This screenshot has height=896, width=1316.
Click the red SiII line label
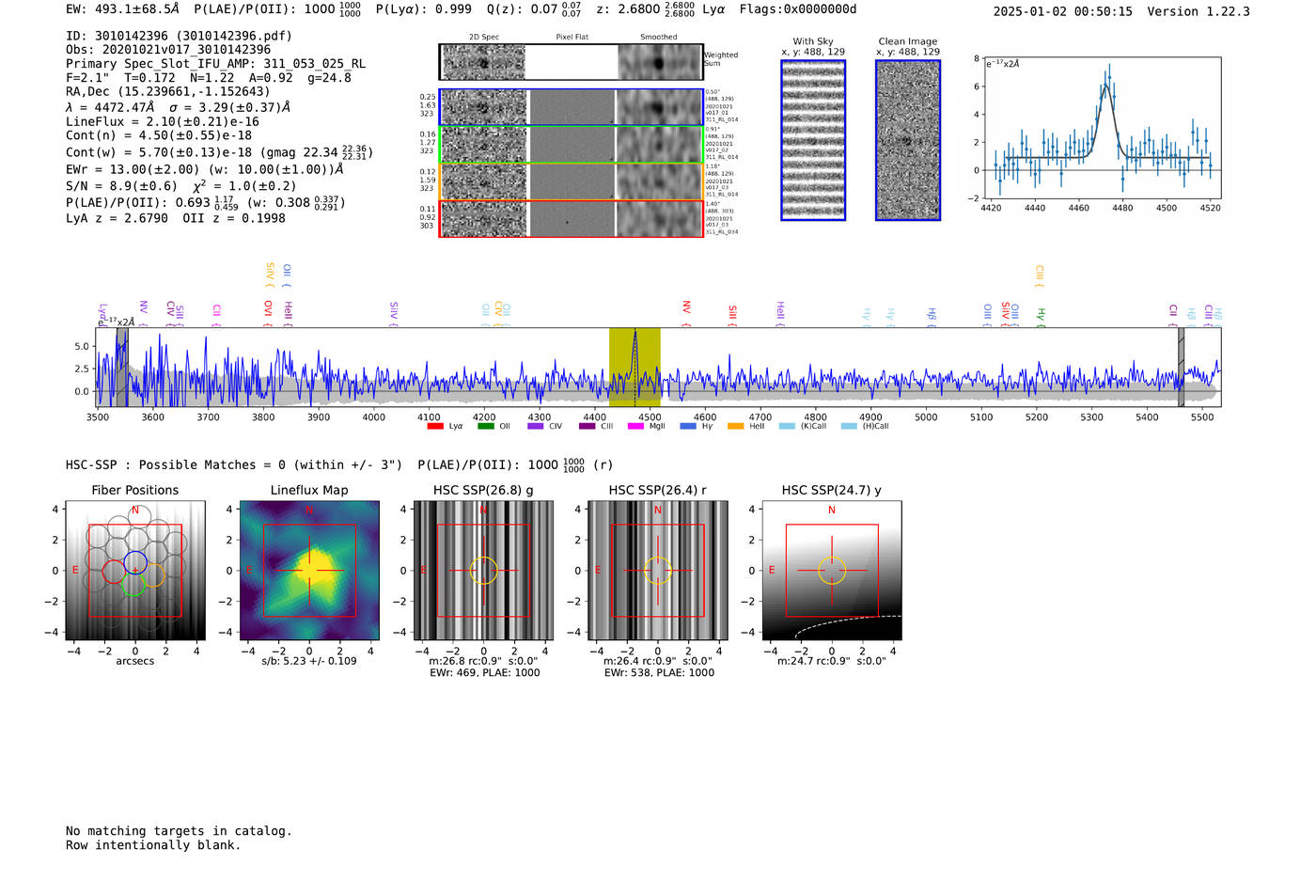pos(732,314)
